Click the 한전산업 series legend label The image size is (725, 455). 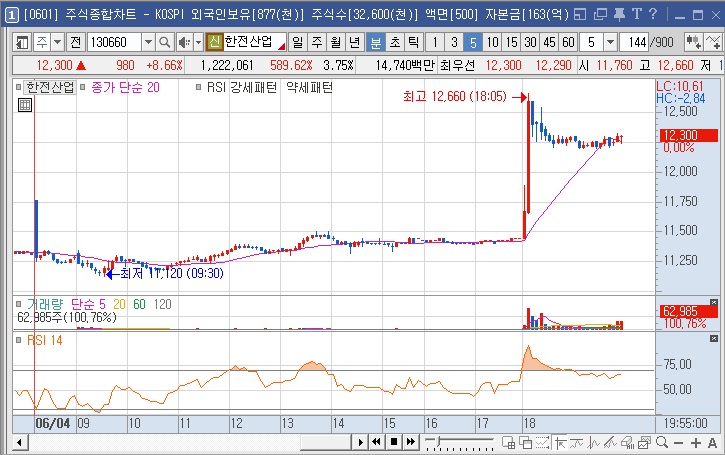(x=50, y=87)
